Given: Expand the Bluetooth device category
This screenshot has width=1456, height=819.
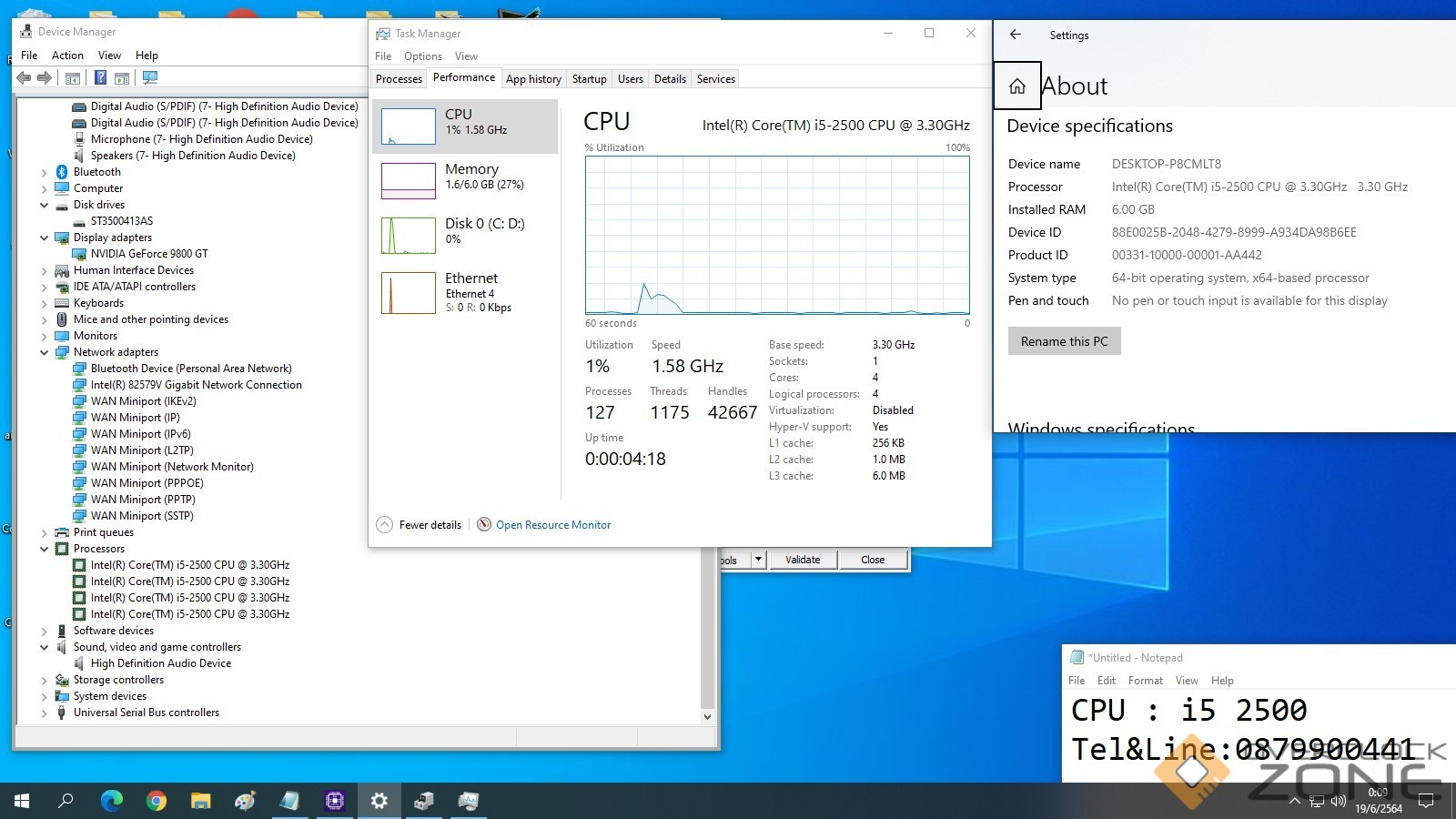Looking at the screenshot, I should (44, 172).
